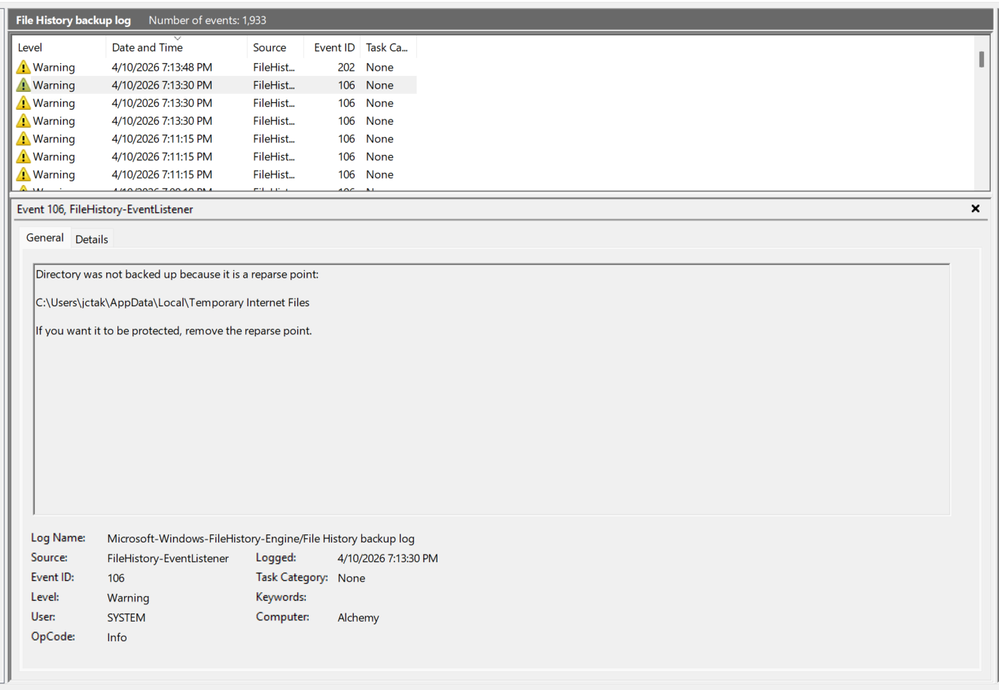Click the Event ID column header
Screen dimensions: 999x690
(x=334, y=47)
